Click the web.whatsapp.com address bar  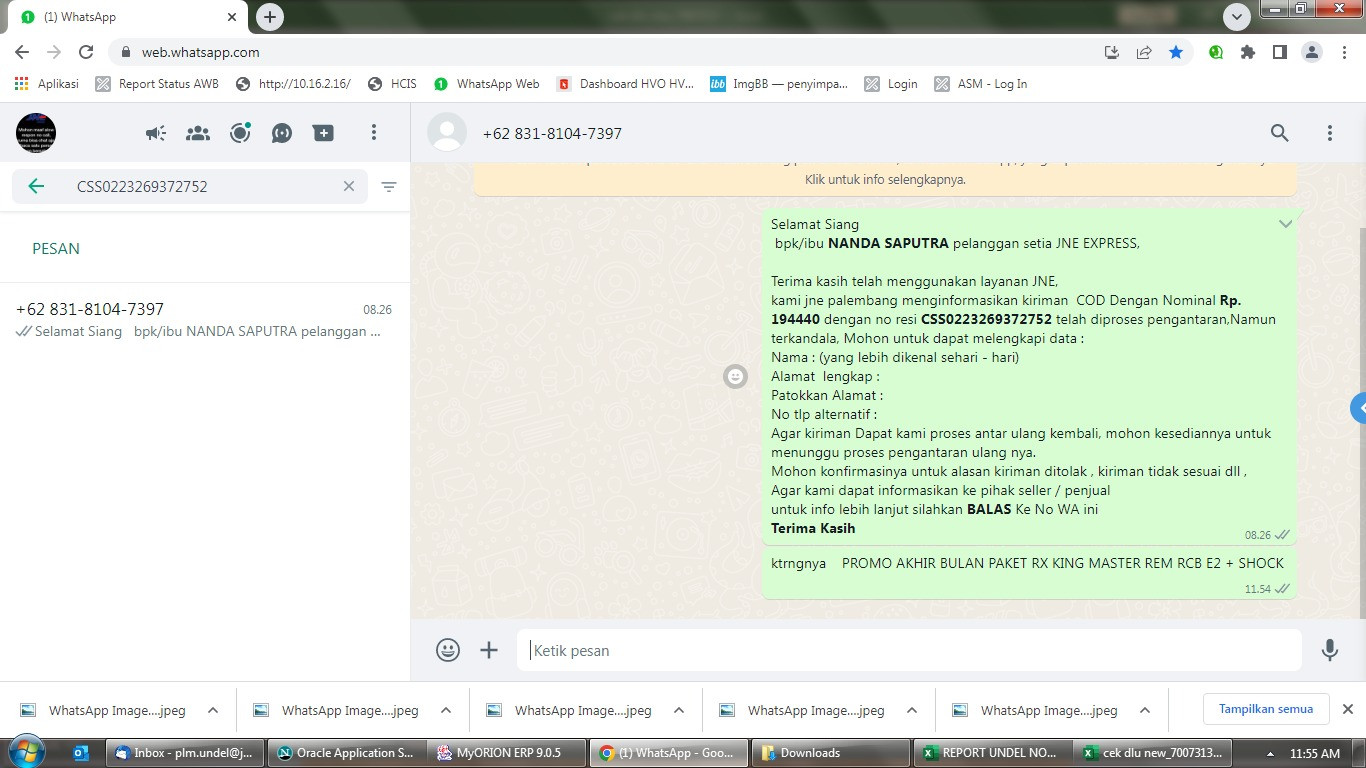pos(600,52)
